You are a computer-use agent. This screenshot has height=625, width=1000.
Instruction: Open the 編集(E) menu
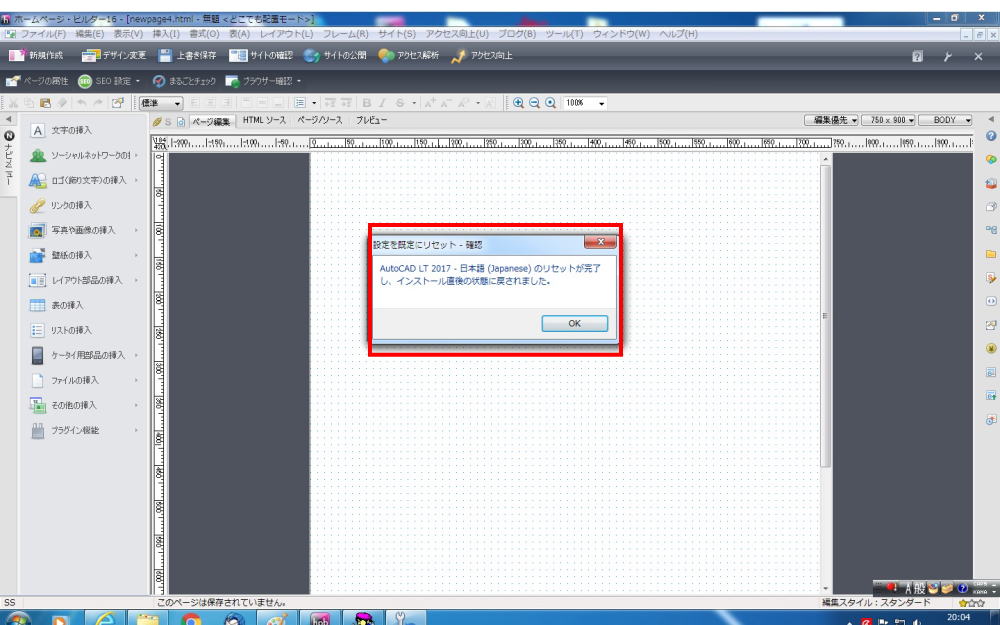click(89, 34)
